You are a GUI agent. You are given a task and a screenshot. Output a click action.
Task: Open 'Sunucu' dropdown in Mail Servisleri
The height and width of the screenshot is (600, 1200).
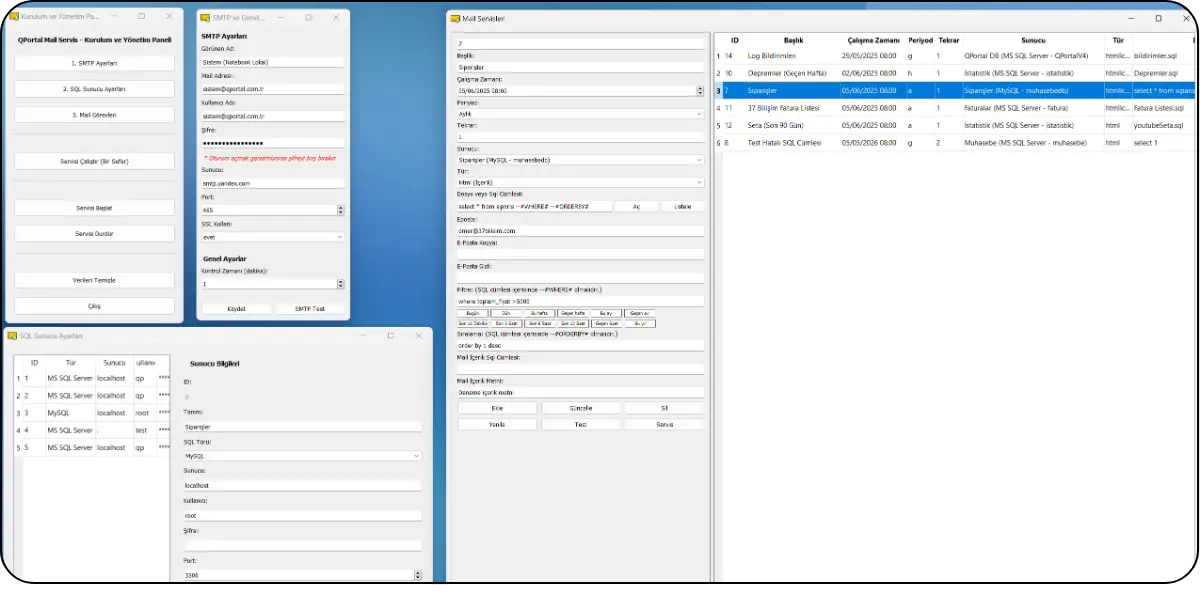click(x=580, y=160)
